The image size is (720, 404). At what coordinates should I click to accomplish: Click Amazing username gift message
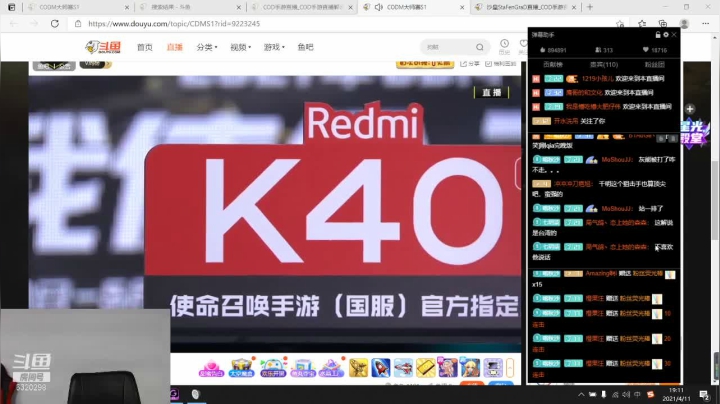point(601,273)
